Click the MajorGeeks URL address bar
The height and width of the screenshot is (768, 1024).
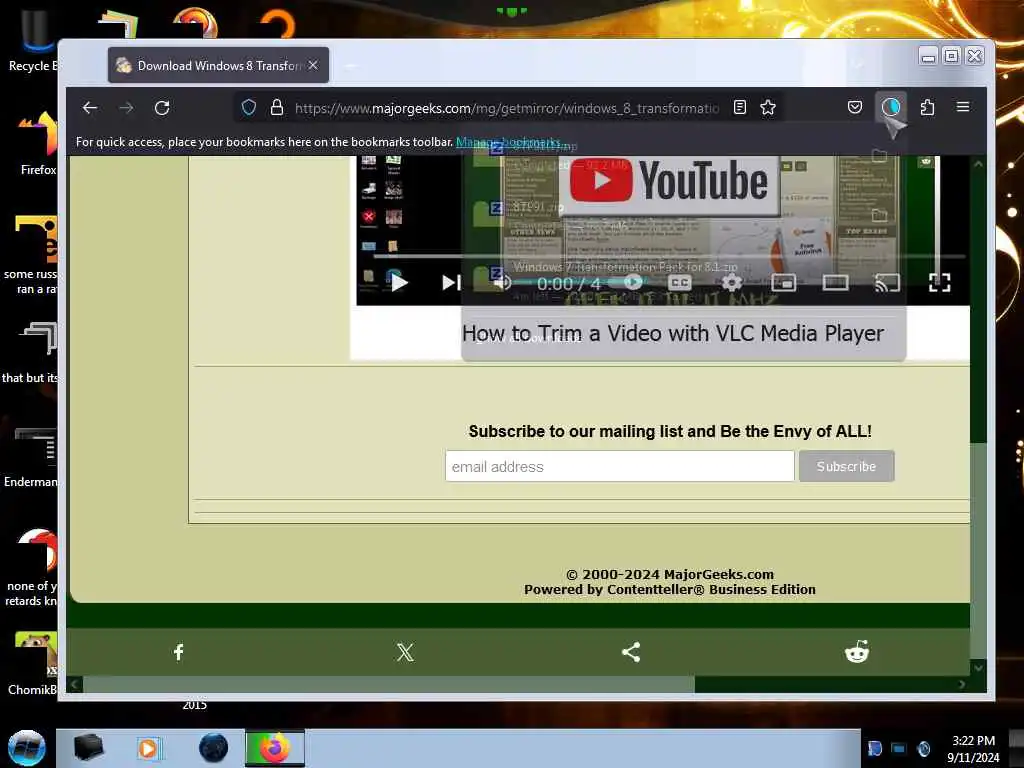pos(506,108)
